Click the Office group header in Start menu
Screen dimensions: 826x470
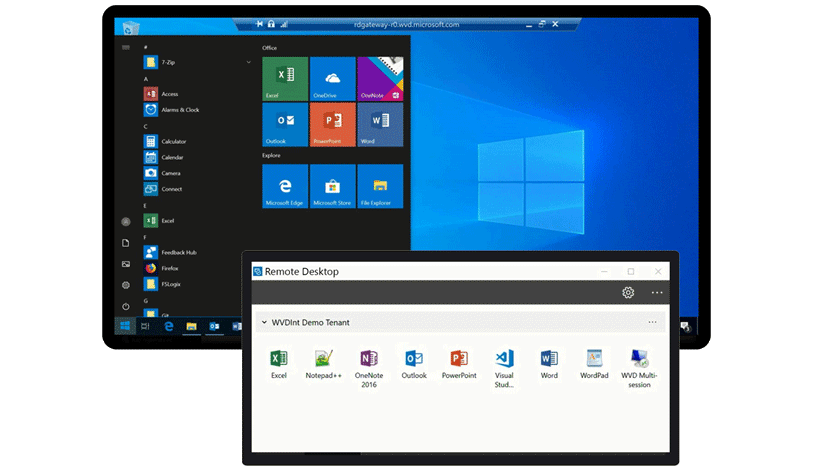(x=269, y=48)
